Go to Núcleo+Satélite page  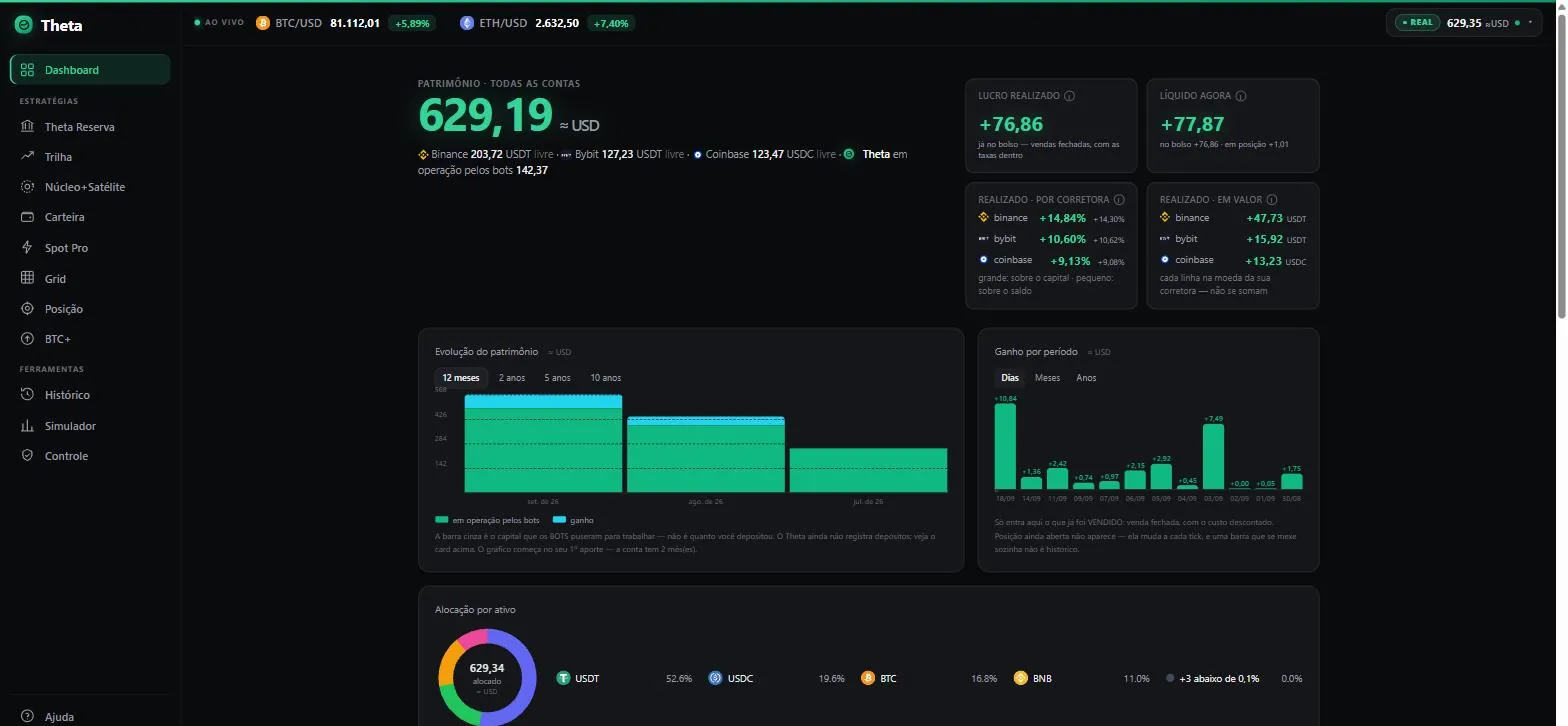(90, 187)
